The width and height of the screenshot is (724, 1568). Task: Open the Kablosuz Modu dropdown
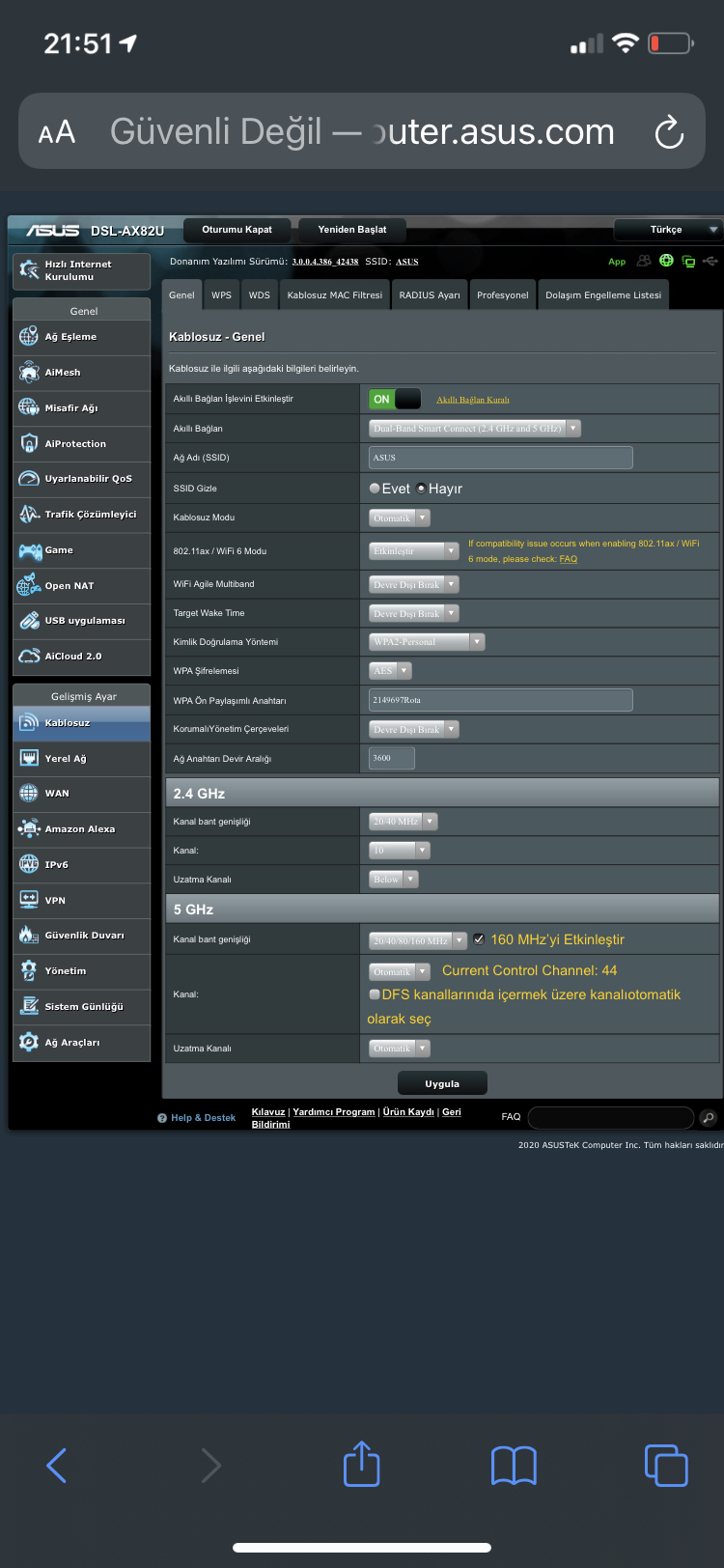coord(400,518)
